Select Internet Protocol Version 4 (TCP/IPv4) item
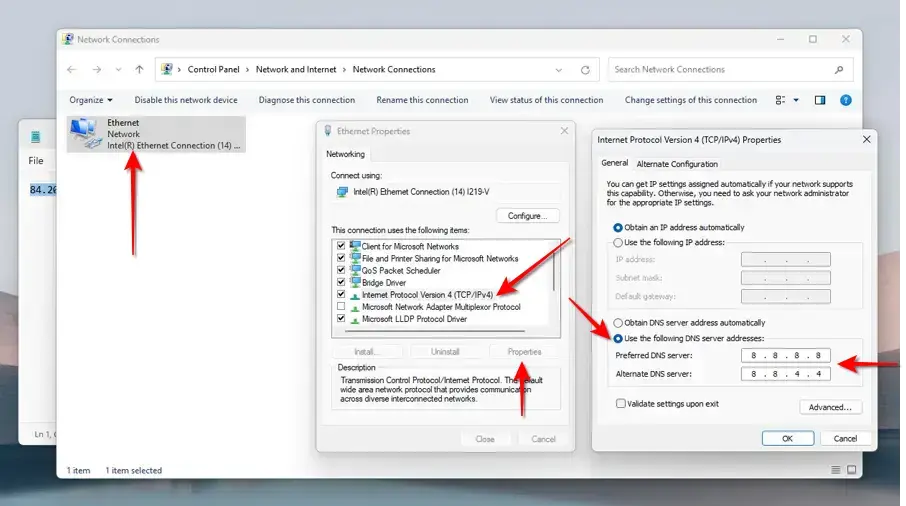 (x=428, y=295)
